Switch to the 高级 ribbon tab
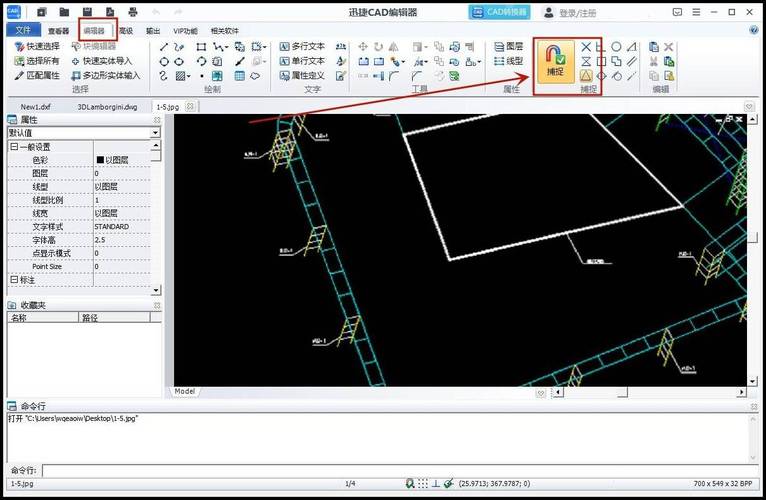 click(126, 31)
